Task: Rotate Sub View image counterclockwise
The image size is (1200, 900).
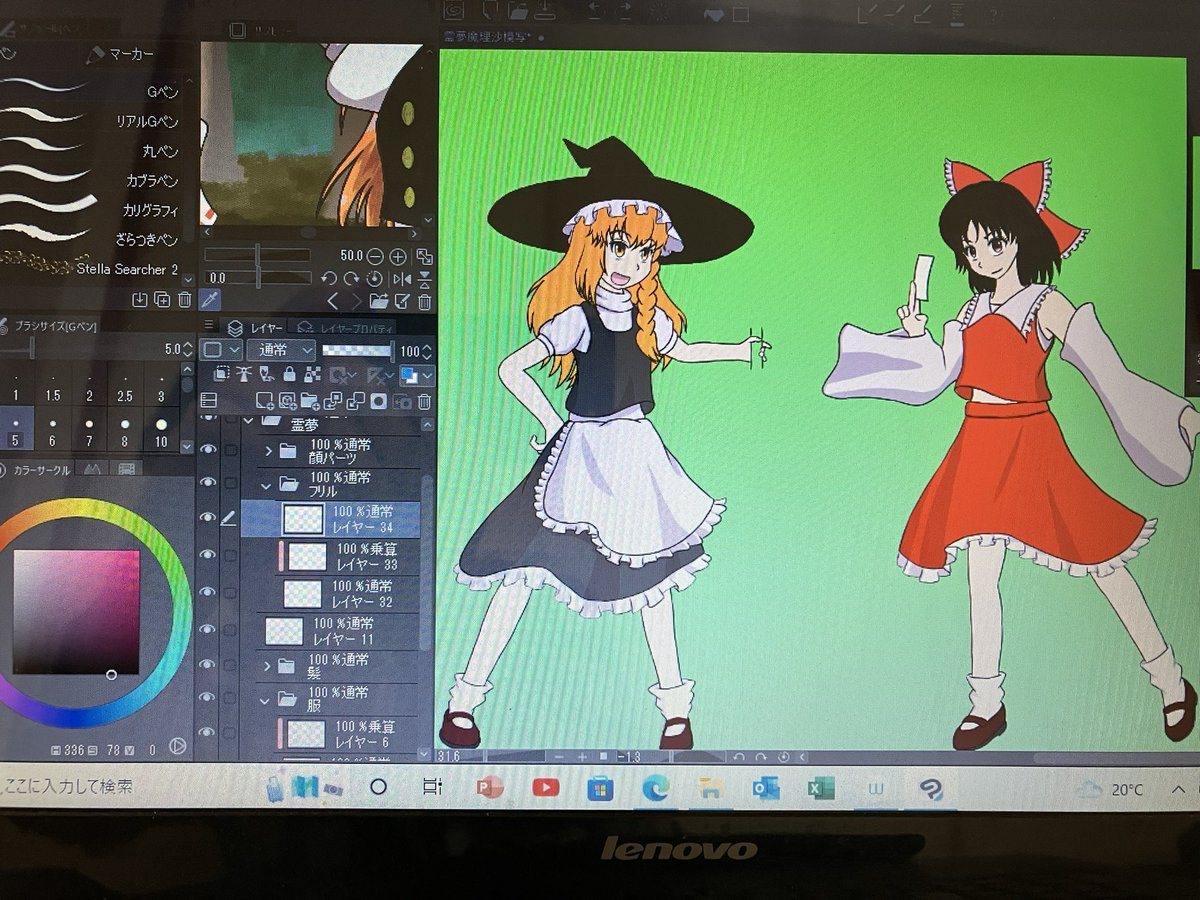Action: point(329,279)
